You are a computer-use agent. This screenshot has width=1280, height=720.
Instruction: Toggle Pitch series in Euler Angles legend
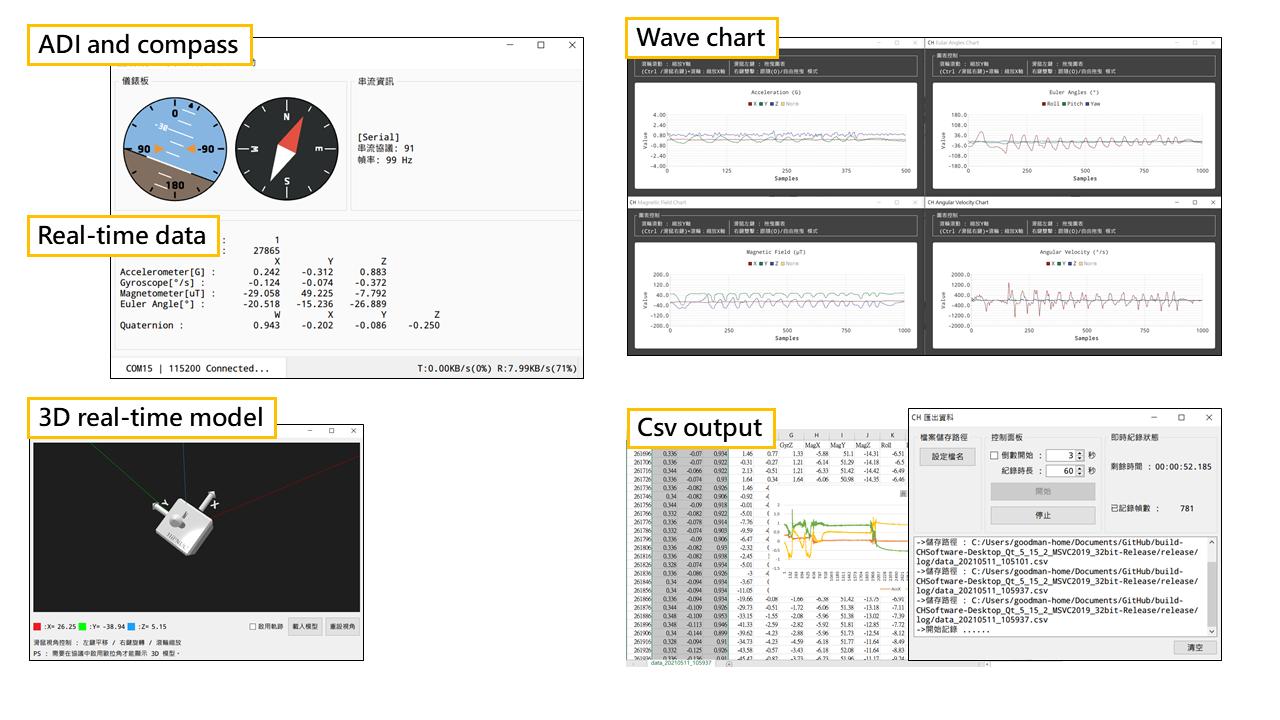click(x=1072, y=104)
